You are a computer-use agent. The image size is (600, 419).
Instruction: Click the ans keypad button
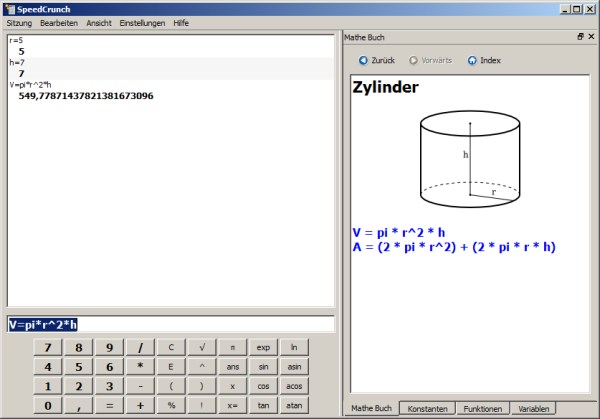pos(233,367)
